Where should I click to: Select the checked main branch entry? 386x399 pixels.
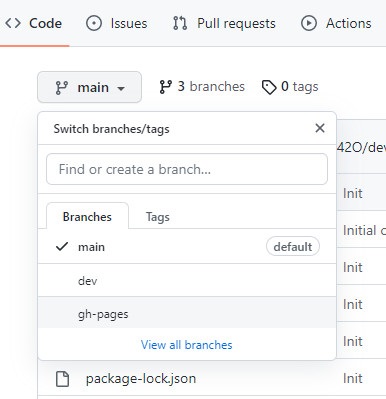187,247
